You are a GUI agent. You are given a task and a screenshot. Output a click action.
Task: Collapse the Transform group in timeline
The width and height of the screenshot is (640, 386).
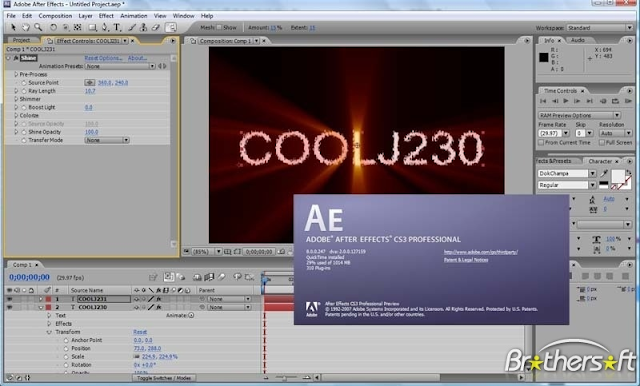click(x=49, y=332)
